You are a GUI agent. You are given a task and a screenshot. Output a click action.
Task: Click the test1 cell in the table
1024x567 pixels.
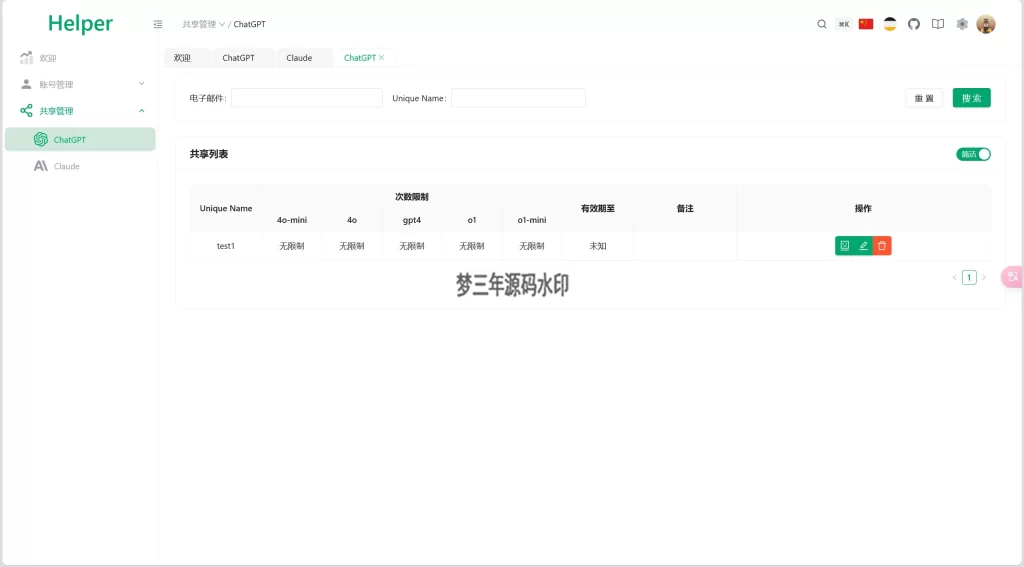pyautogui.click(x=226, y=246)
